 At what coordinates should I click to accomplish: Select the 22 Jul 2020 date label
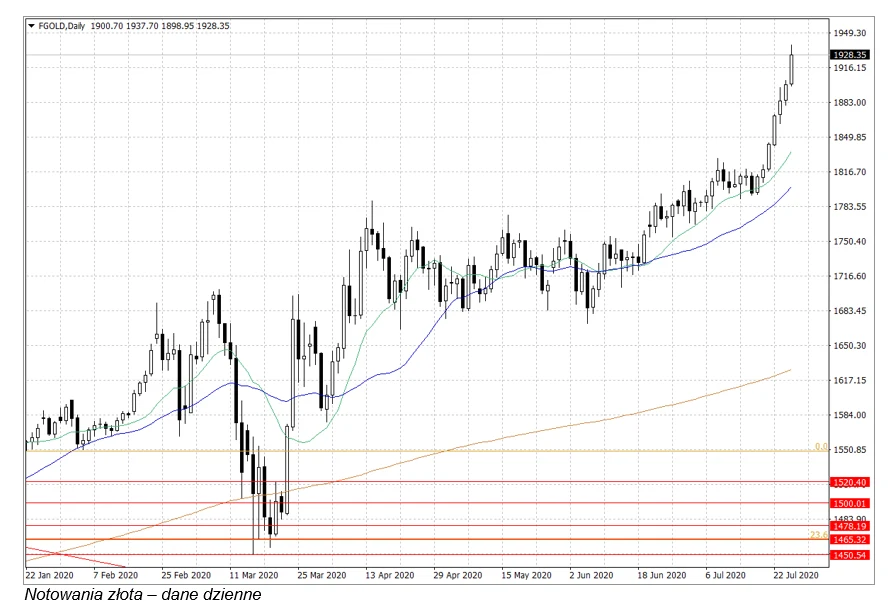[x=796, y=576]
